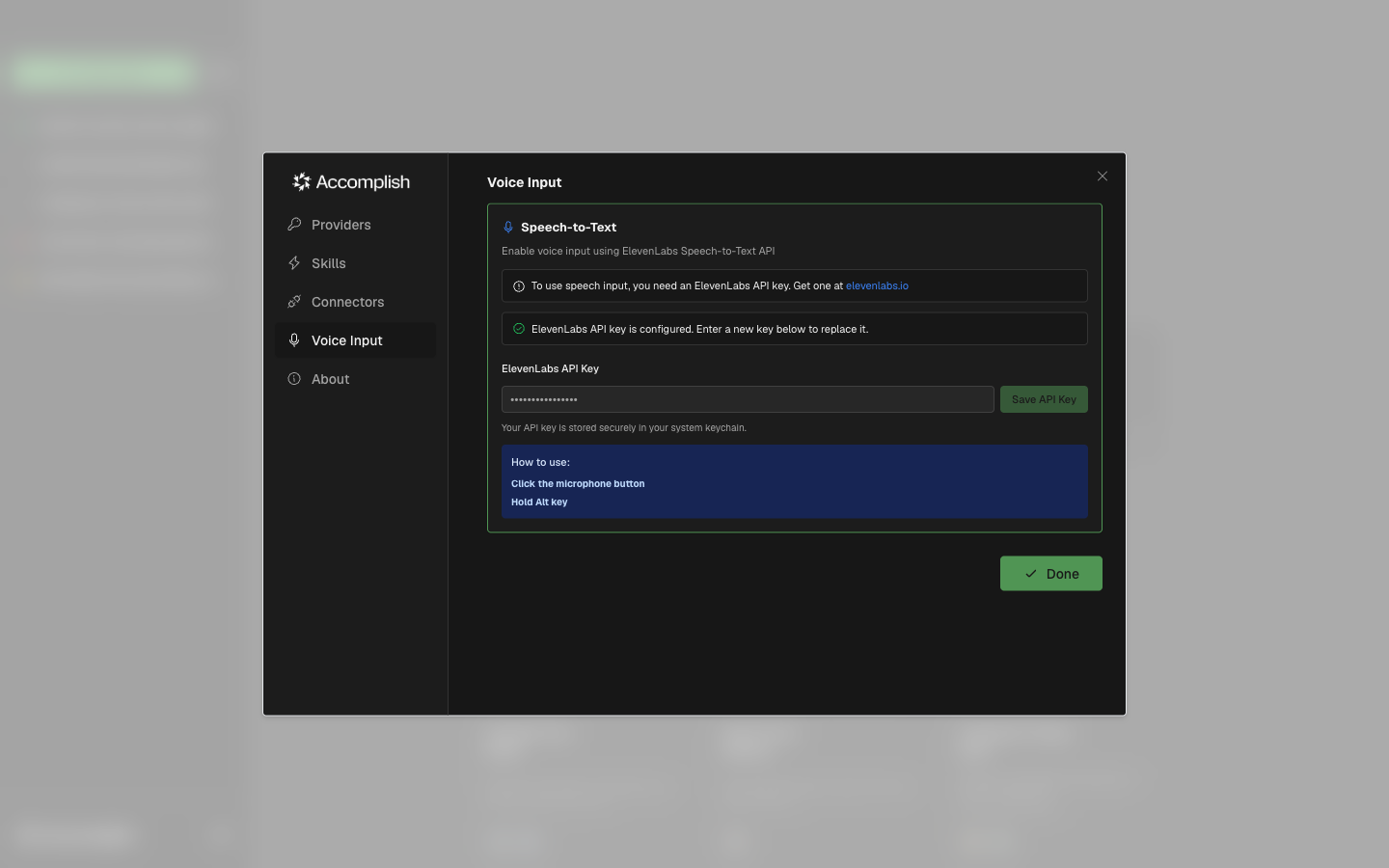This screenshot has width=1389, height=868.
Task: Click the checkmark inside the Done button
Action: pos(1031,573)
